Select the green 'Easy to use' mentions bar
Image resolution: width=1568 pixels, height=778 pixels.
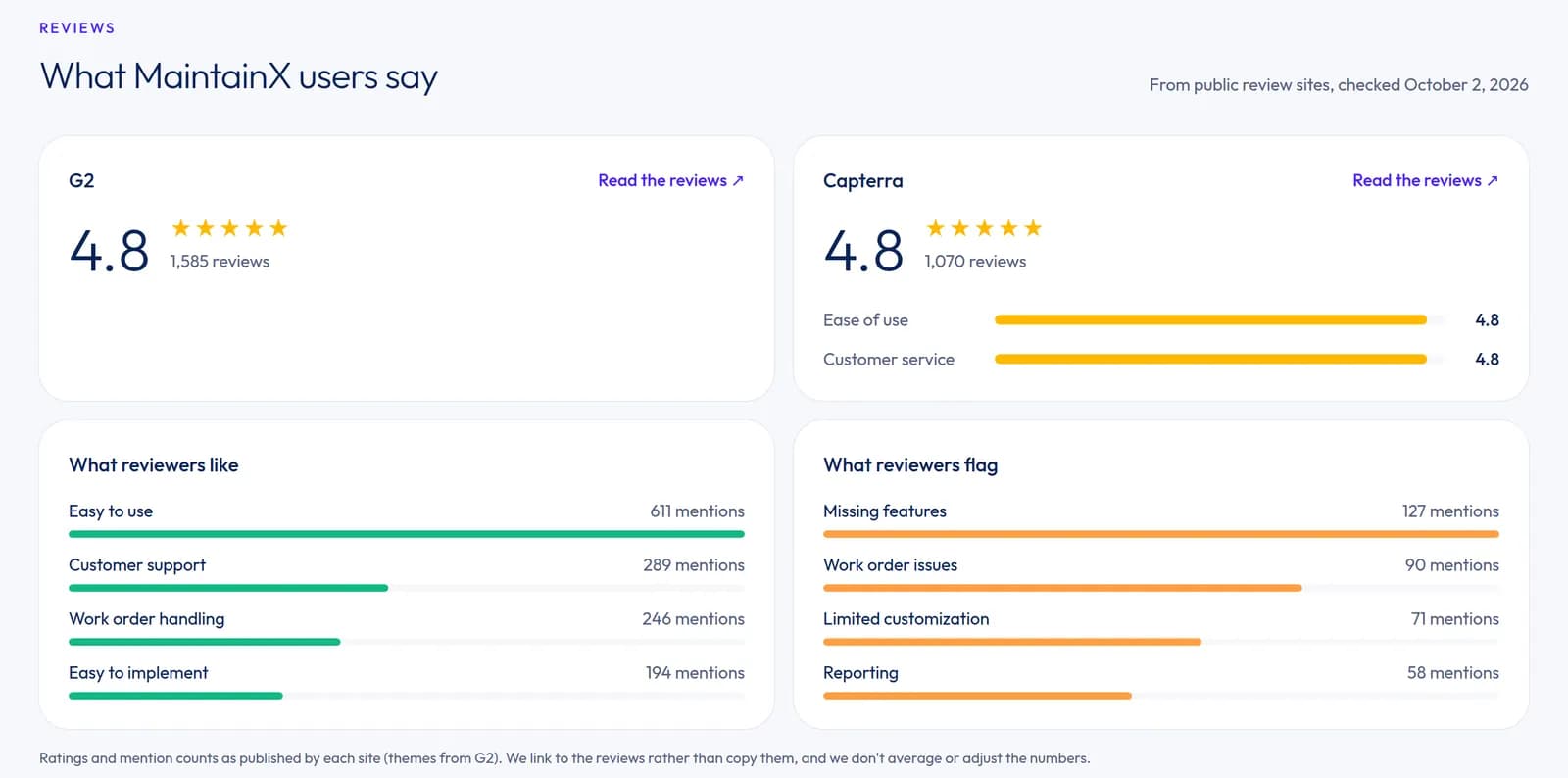click(407, 534)
